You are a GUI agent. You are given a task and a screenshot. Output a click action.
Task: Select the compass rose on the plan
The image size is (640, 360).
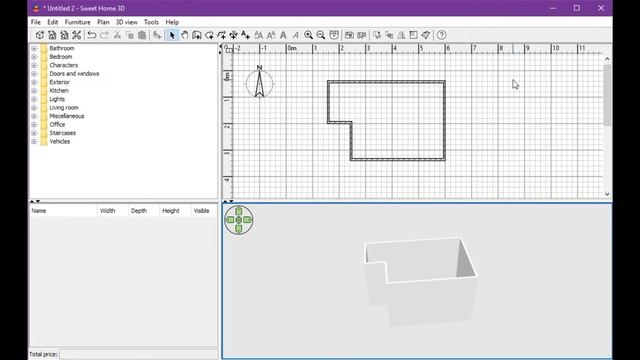[x=260, y=83]
